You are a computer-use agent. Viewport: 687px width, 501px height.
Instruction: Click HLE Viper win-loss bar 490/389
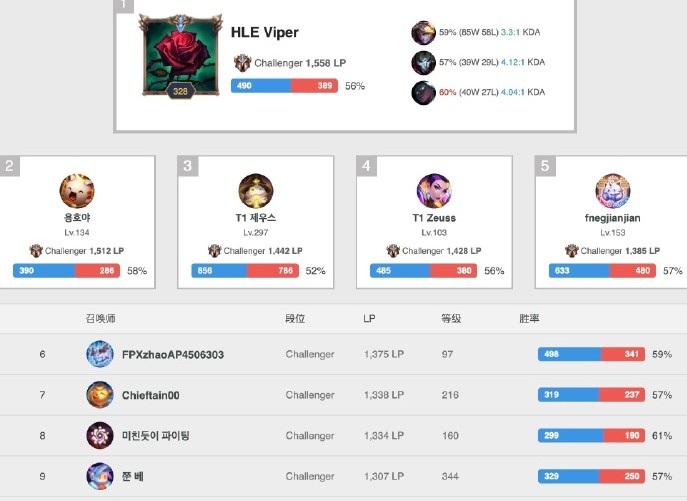click(x=284, y=85)
